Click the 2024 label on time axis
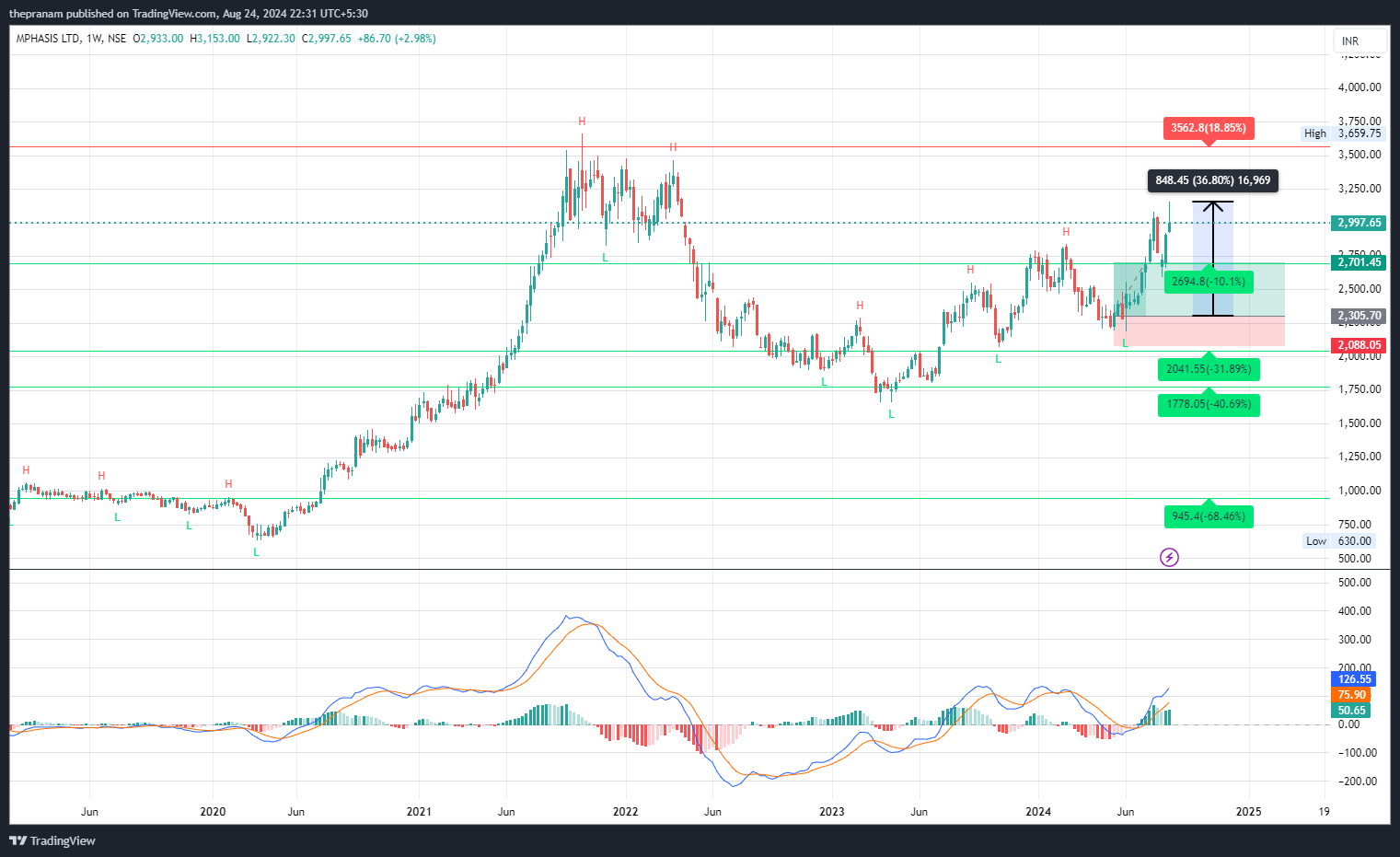Image resolution: width=1400 pixels, height=857 pixels. click(1038, 812)
